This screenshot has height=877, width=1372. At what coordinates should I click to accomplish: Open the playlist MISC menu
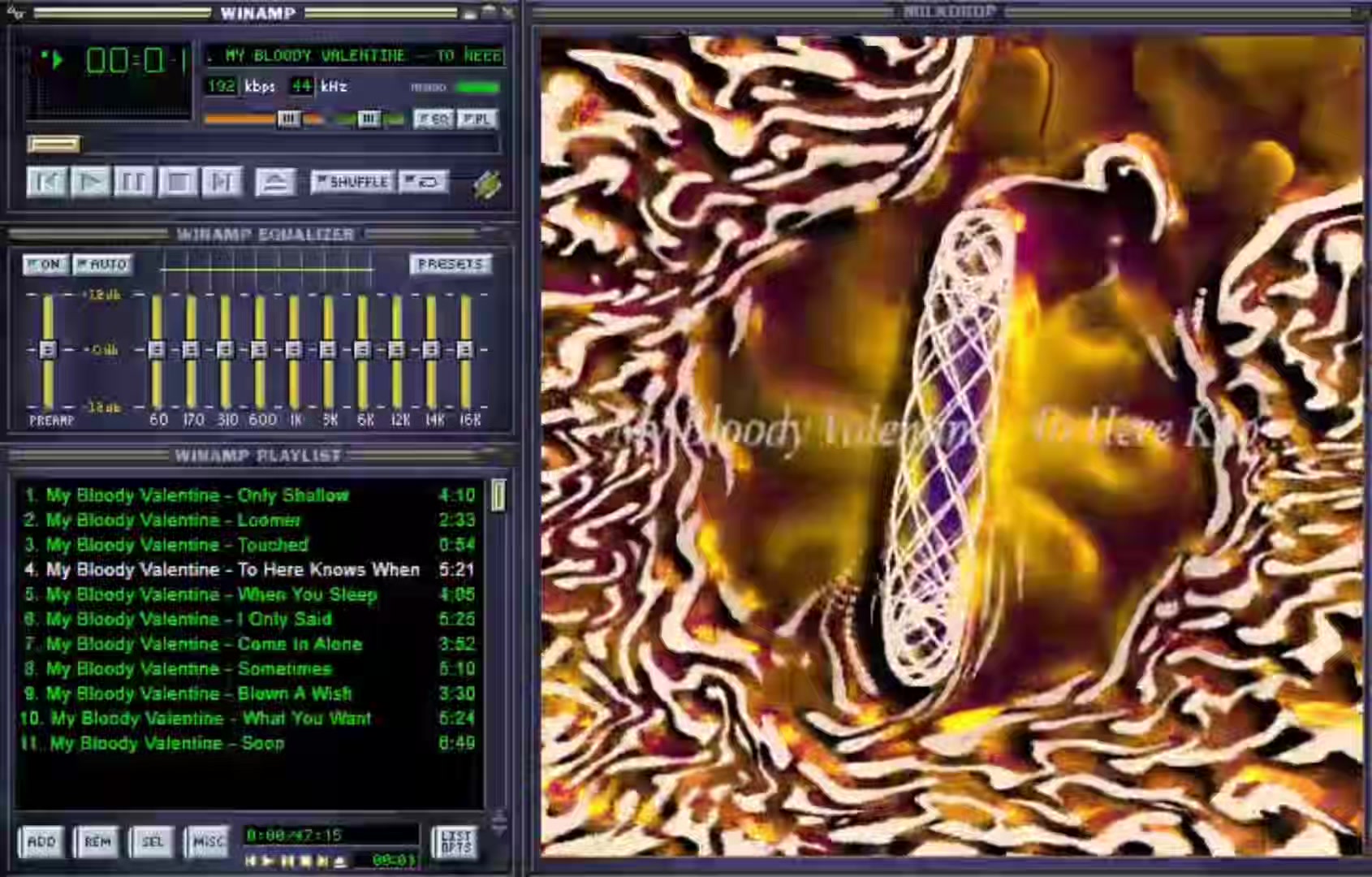(x=207, y=842)
